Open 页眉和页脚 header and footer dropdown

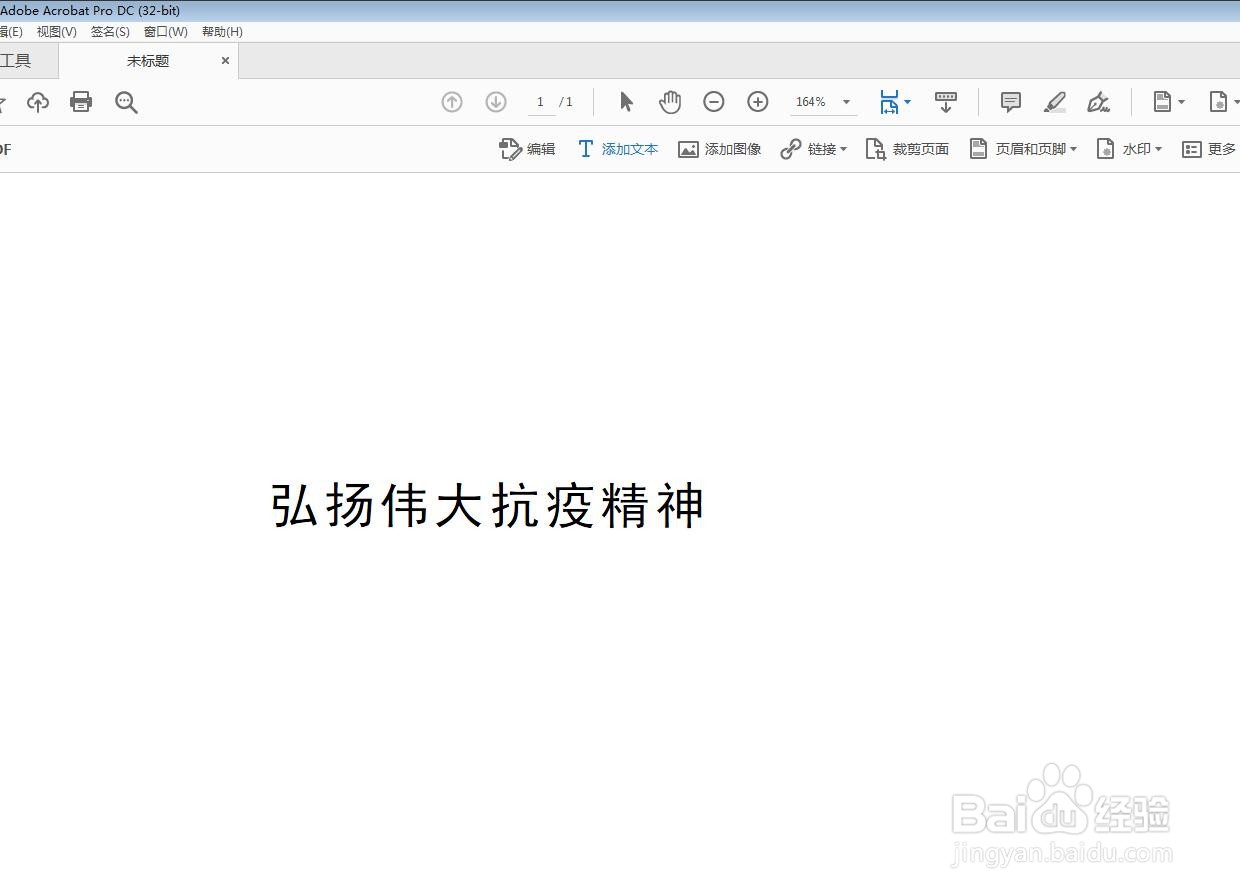(x=1023, y=149)
